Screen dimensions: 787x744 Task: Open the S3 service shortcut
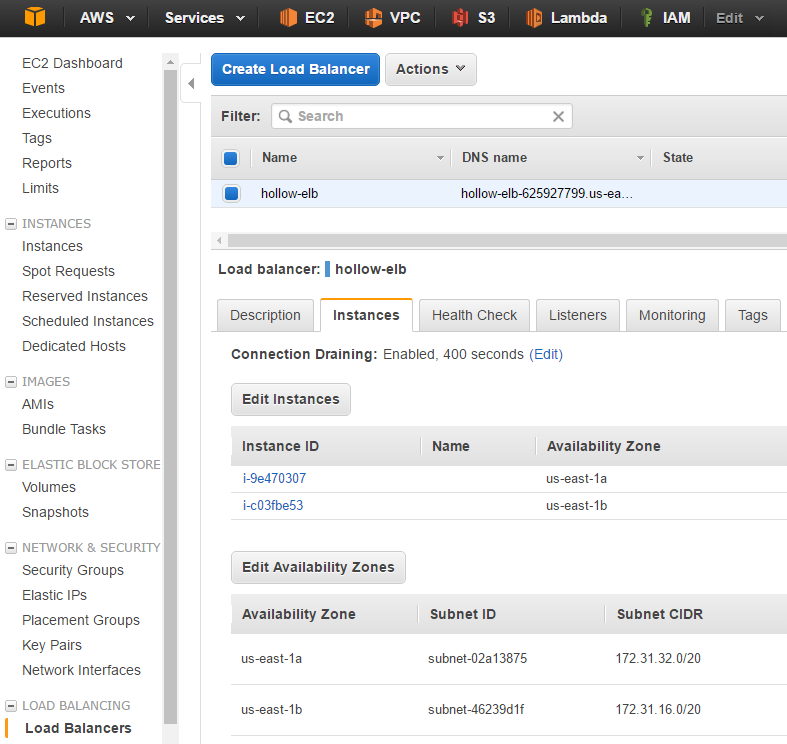click(x=473, y=18)
